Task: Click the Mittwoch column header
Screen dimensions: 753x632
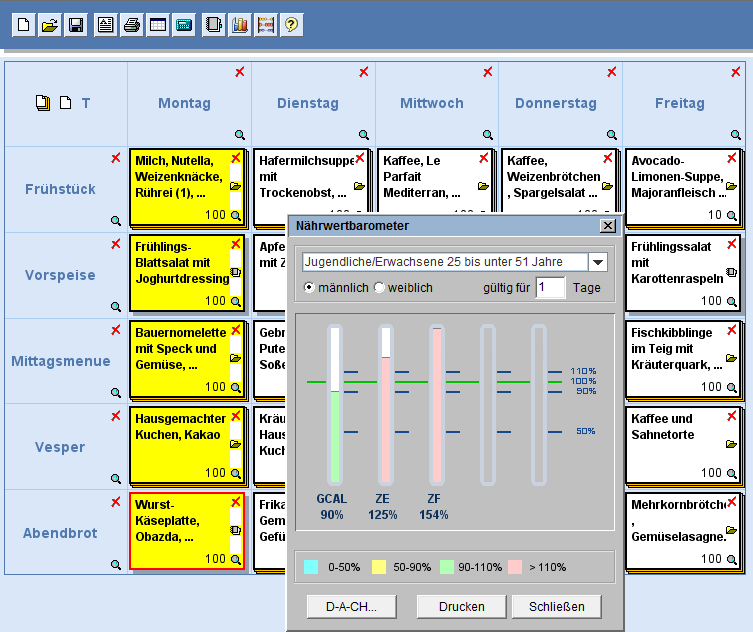Action: [x=432, y=103]
